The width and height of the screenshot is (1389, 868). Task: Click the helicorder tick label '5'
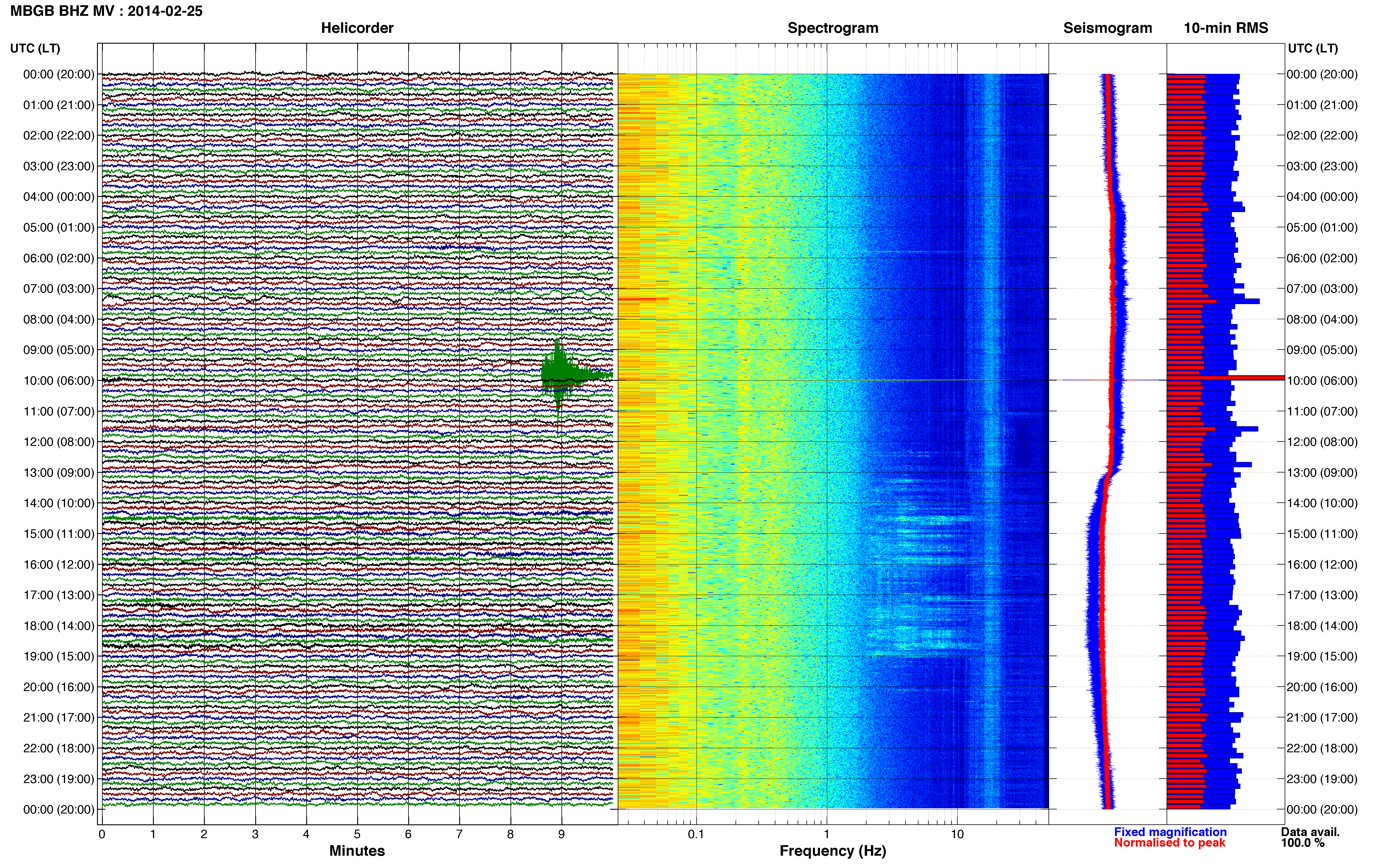(x=357, y=834)
